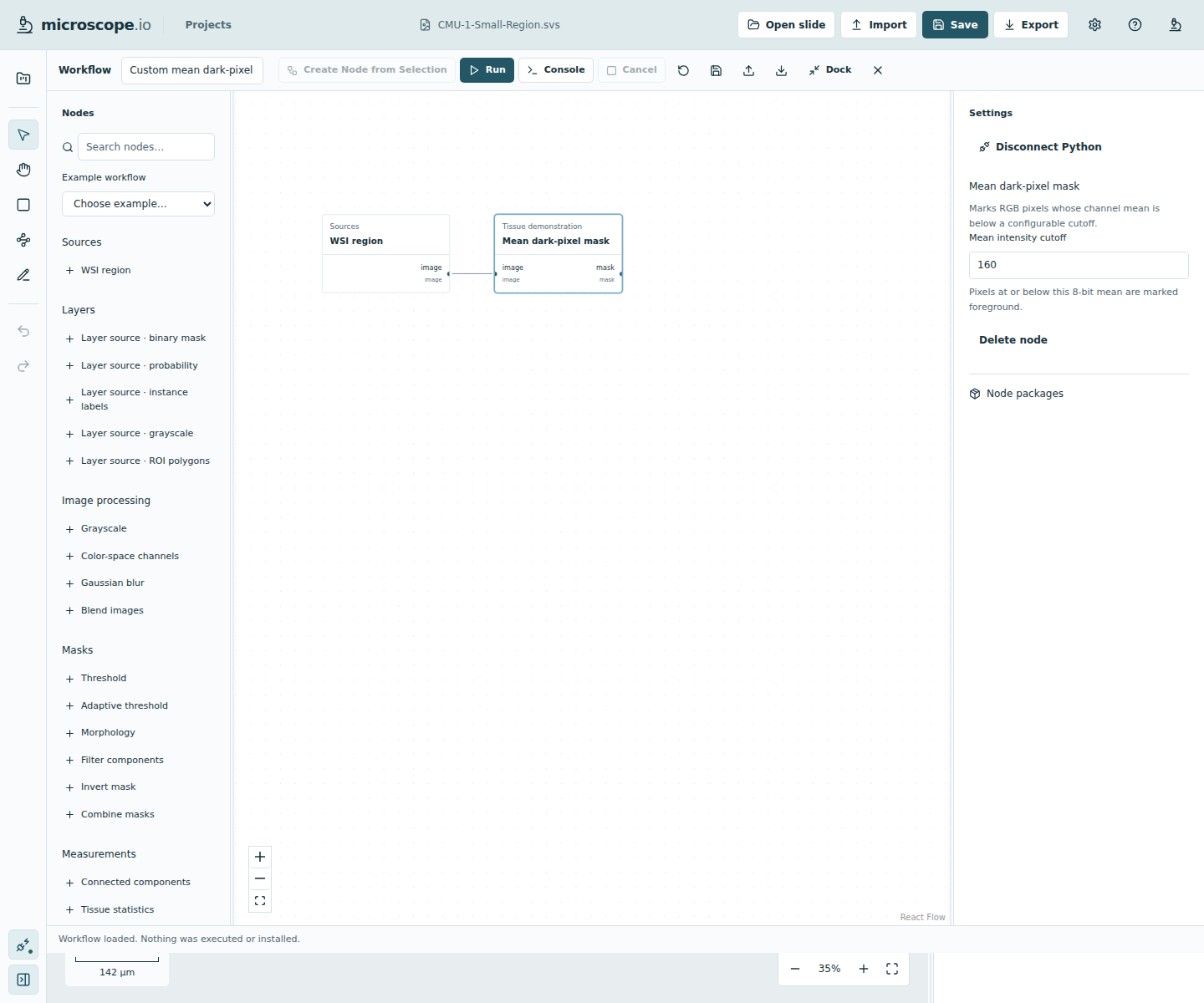The height and width of the screenshot is (1003, 1204).
Task: Add Combine masks node
Action: pyautogui.click(x=138, y=814)
